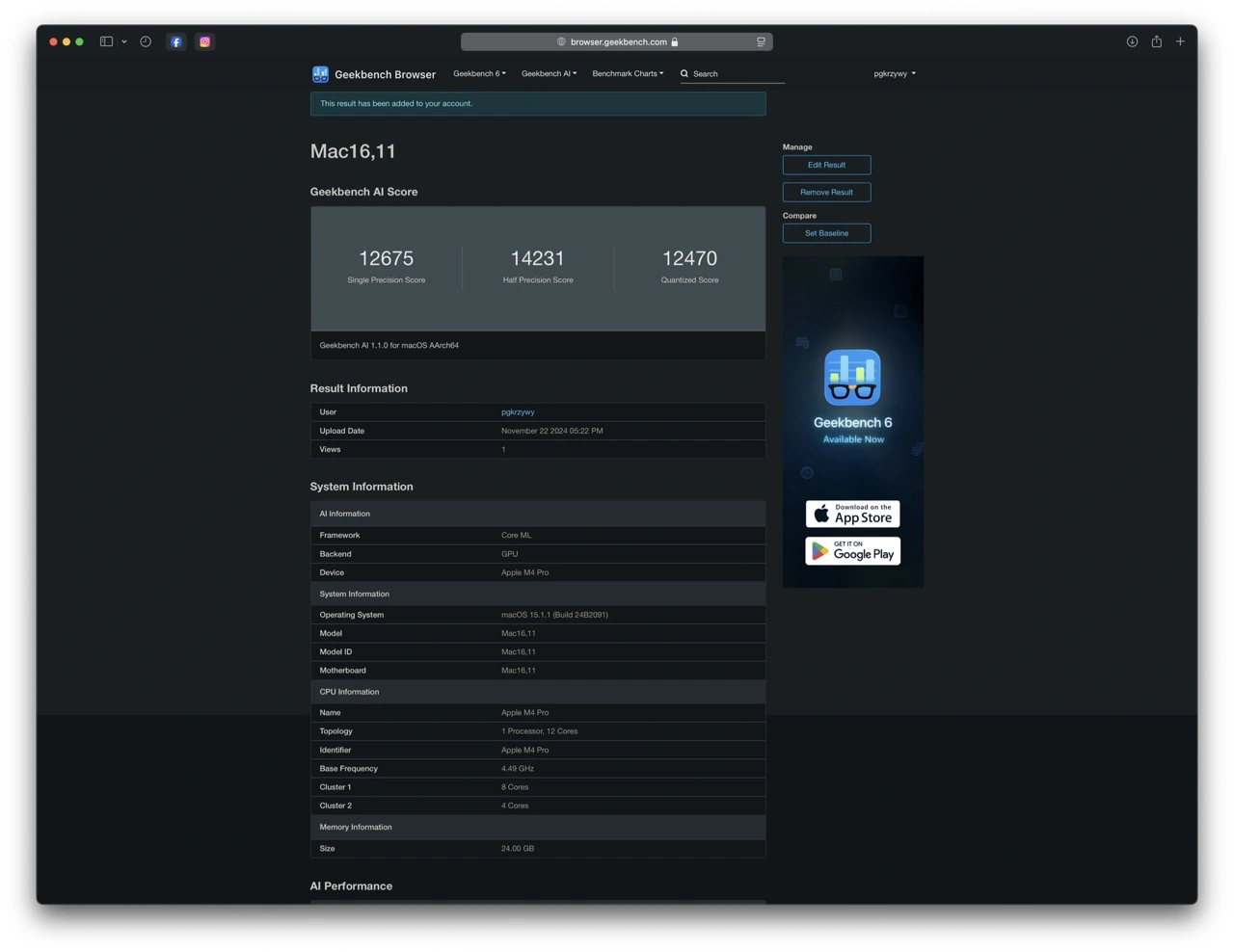Expand the Benchmark Charts menu
Screen dimensions: 1234x952
point(628,73)
